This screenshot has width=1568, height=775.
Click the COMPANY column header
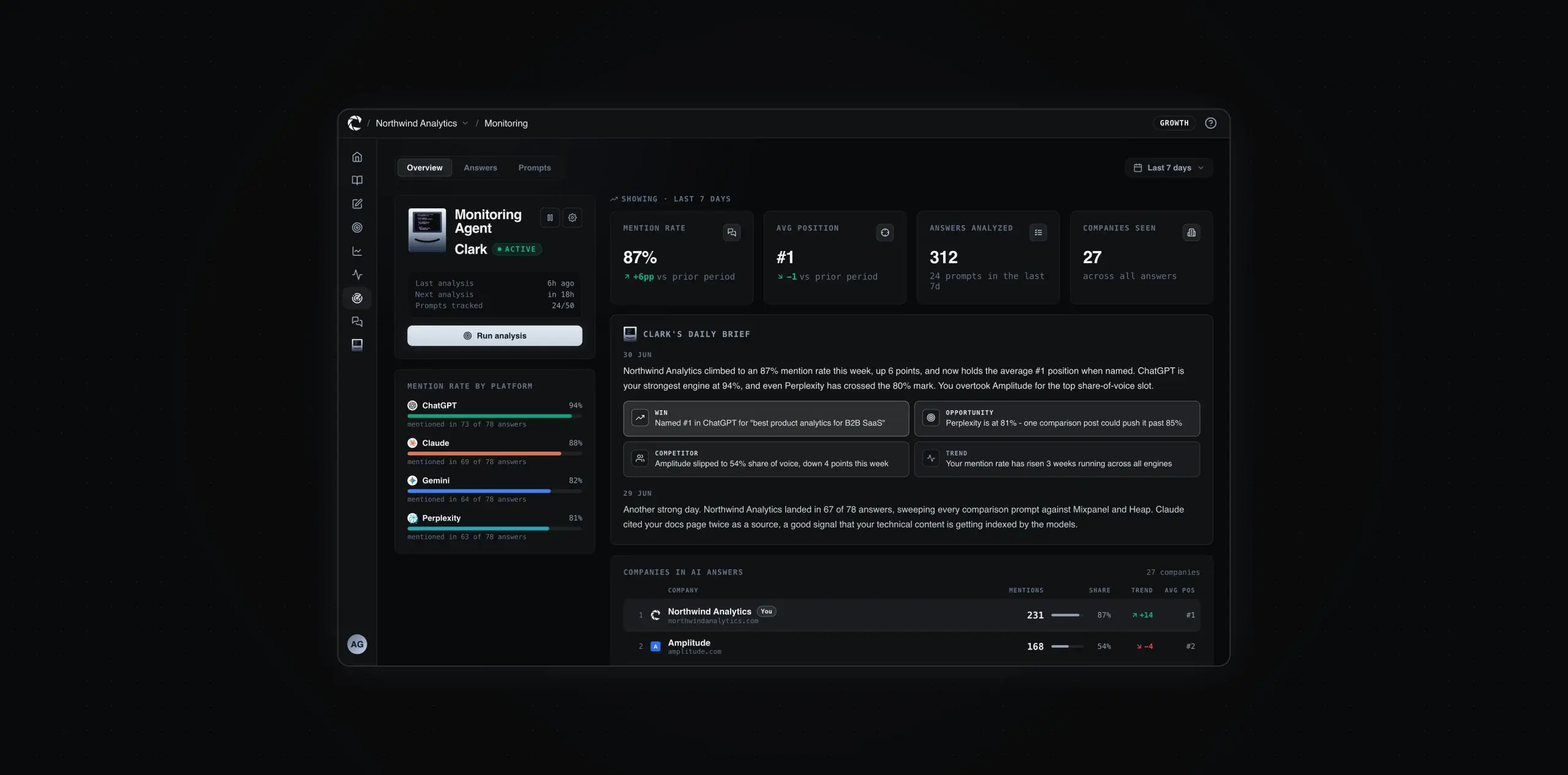(x=683, y=590)
